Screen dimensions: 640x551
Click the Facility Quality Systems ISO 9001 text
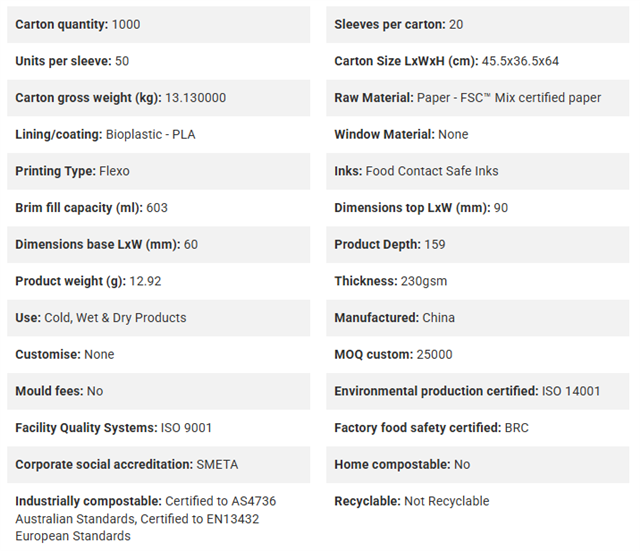[113, 428]
